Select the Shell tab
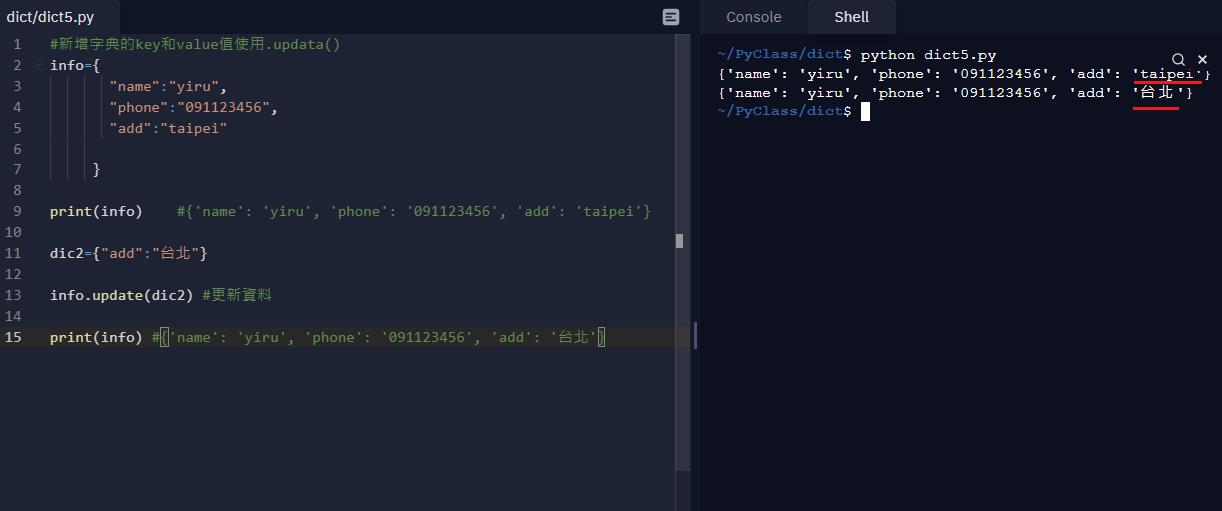The image size is (1222, 511). coord(851,17)
